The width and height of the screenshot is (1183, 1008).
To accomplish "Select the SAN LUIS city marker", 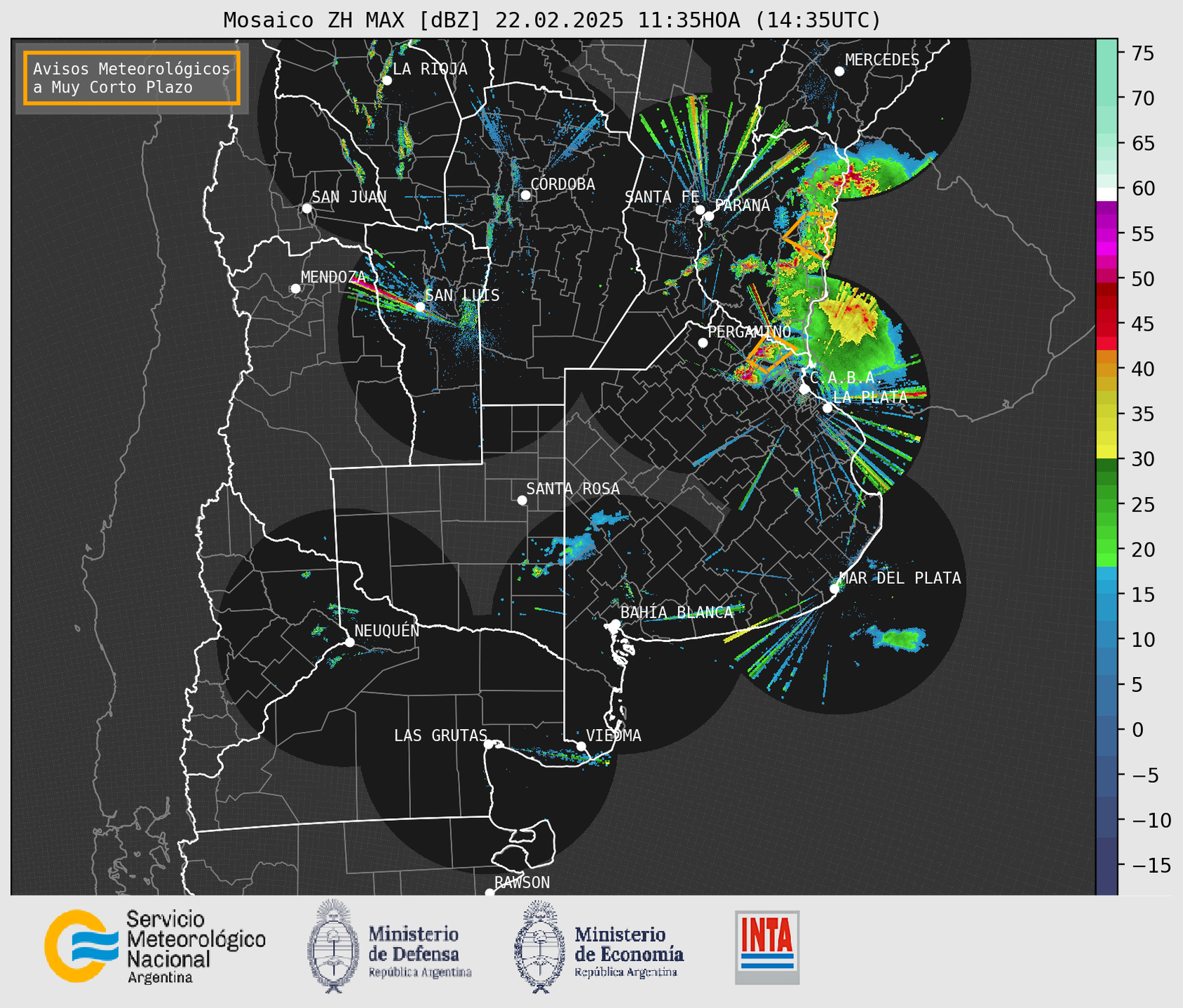I will (420, 307).
